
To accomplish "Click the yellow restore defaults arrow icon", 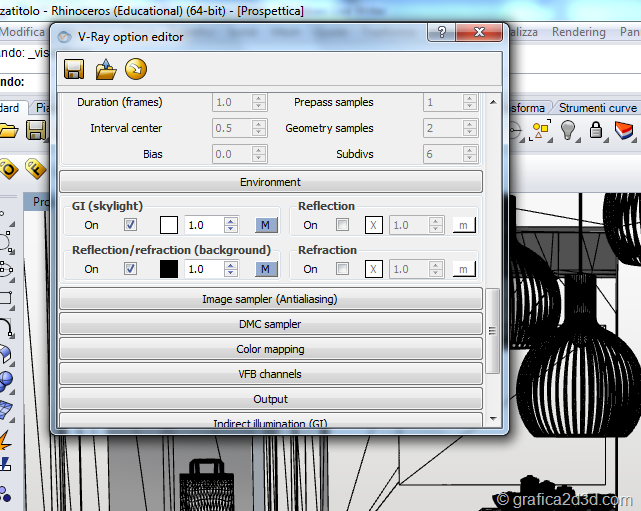I will (x=136, y=69).
